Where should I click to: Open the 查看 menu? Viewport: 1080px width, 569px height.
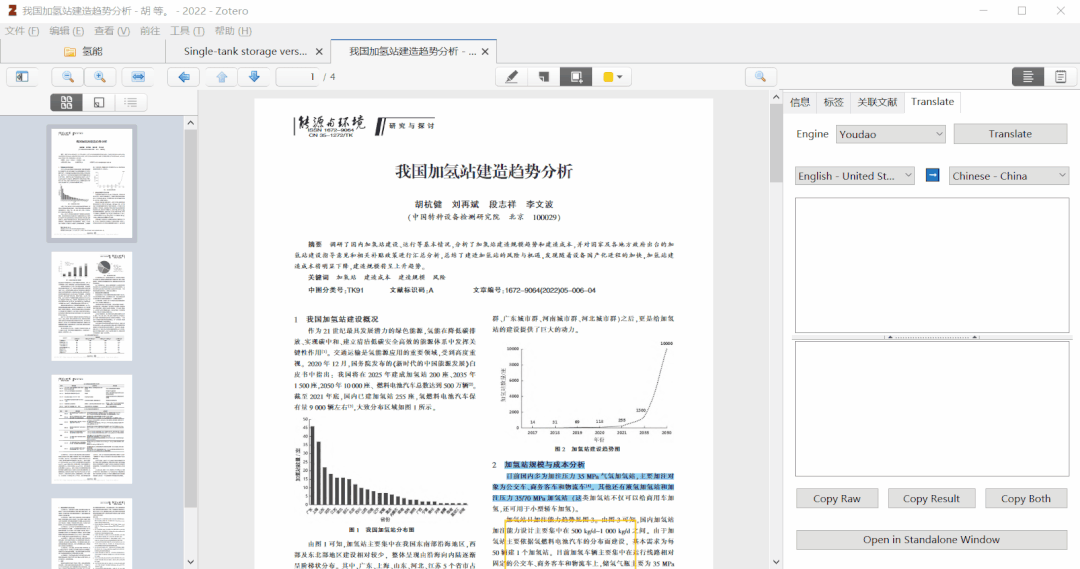point(112,31)
